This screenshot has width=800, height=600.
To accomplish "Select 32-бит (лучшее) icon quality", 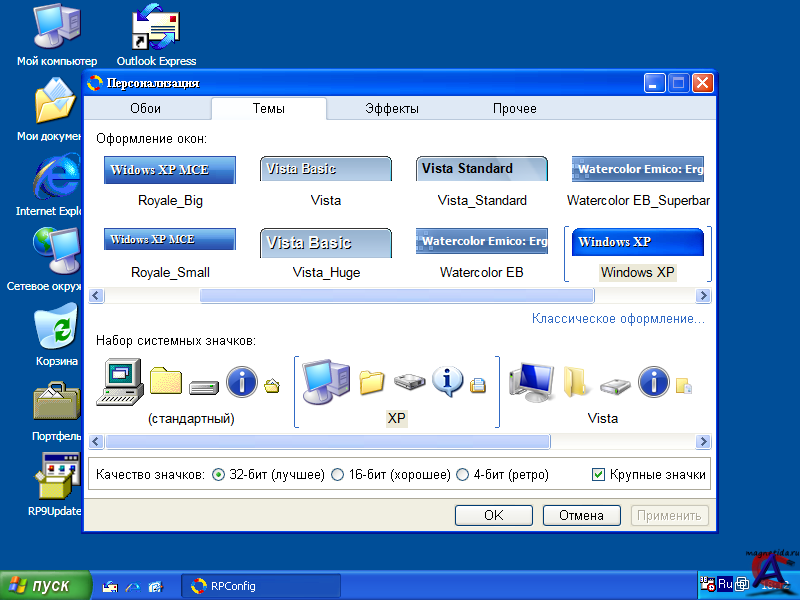I will coord(219,475).
